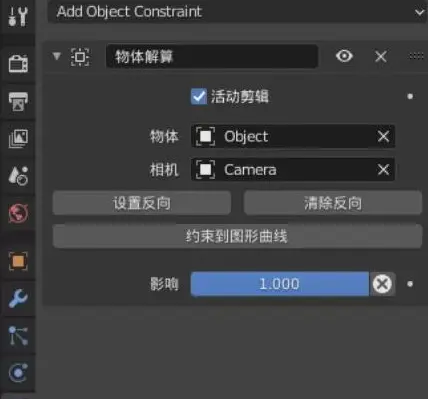Uncheck the 活动剪辑 checkbox
This screenshot has height=399, width=428.
(199, 97)
